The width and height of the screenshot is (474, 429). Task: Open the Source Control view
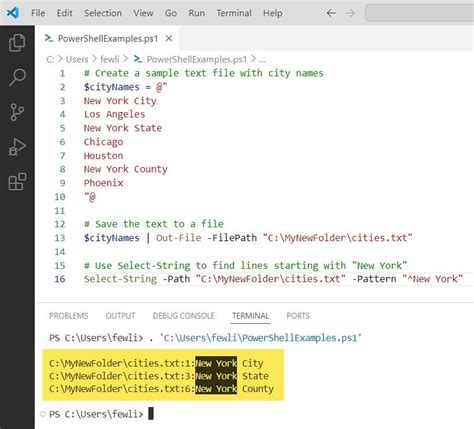(x=17, y=112)
